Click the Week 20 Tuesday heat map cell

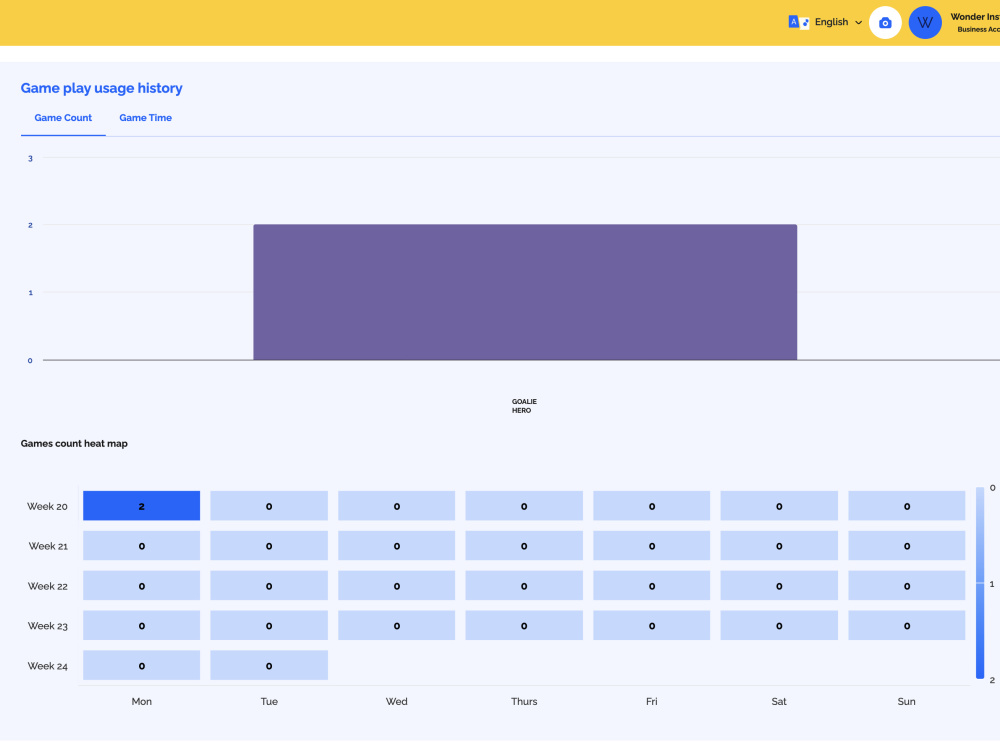coord(269,506)
